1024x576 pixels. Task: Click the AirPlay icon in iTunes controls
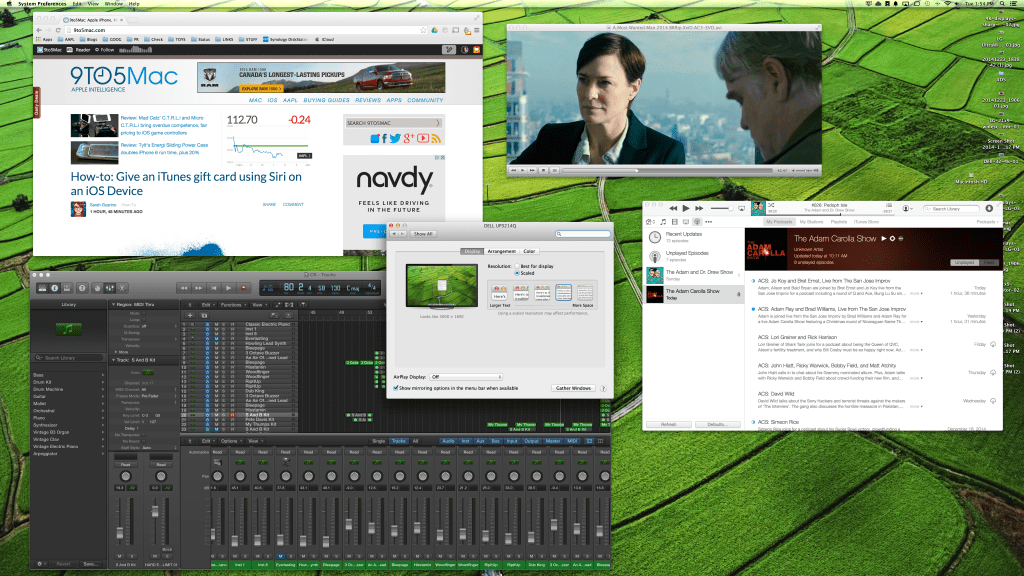point(741,208)
